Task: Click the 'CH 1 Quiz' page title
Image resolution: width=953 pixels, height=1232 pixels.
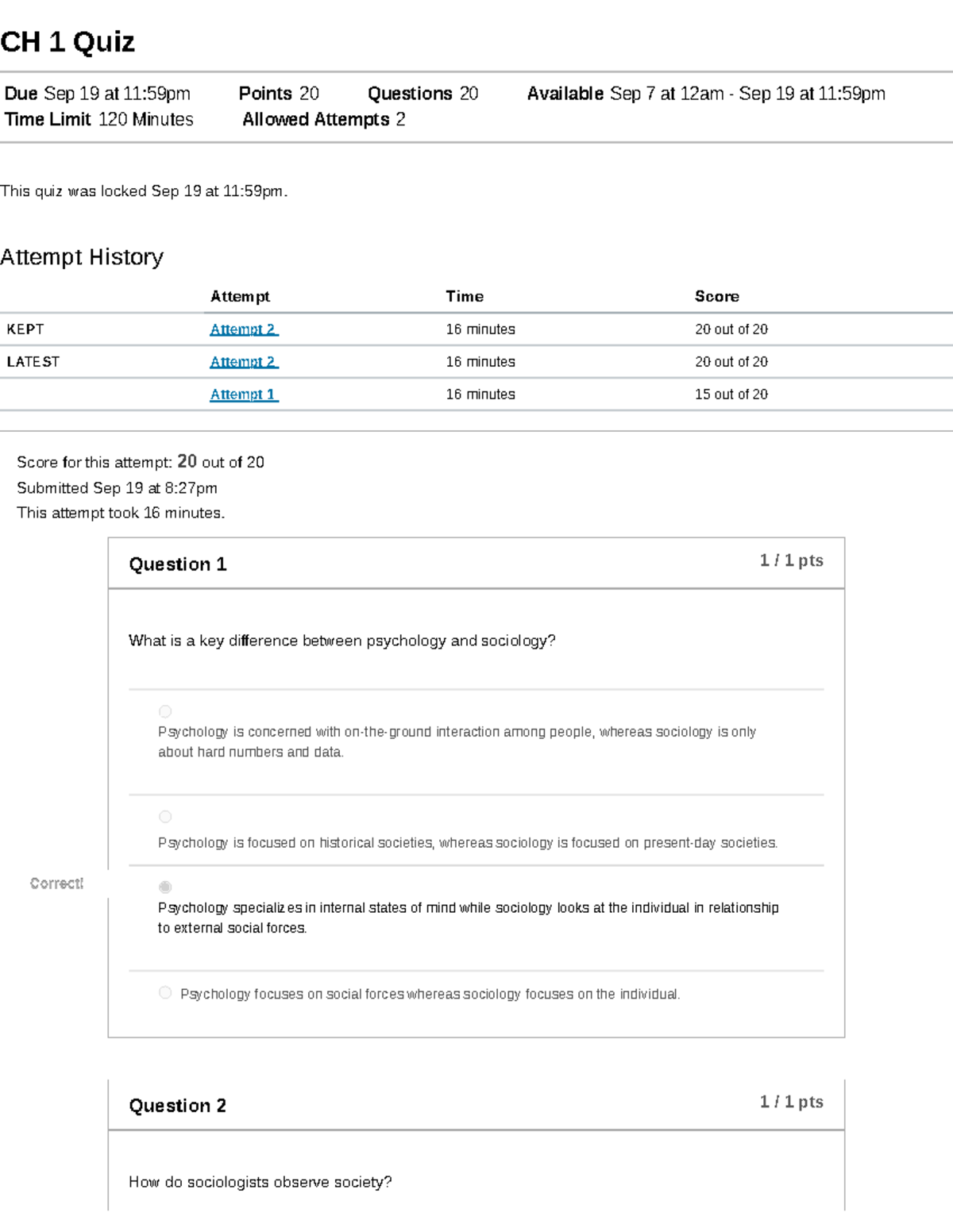Action: click(x=68, y=41)
